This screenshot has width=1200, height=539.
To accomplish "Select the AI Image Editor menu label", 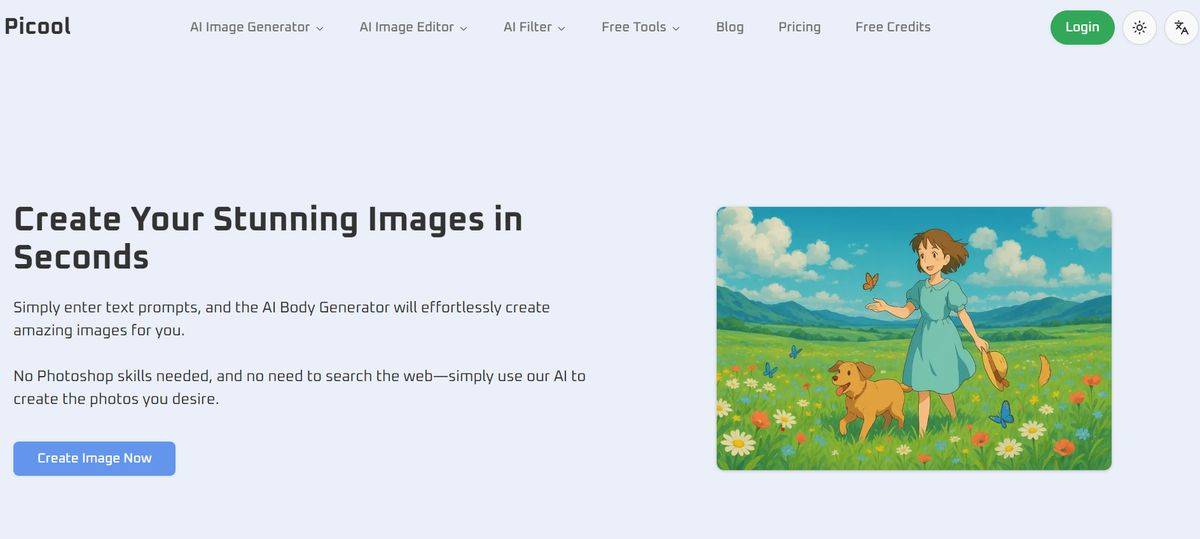I will 406,27.
